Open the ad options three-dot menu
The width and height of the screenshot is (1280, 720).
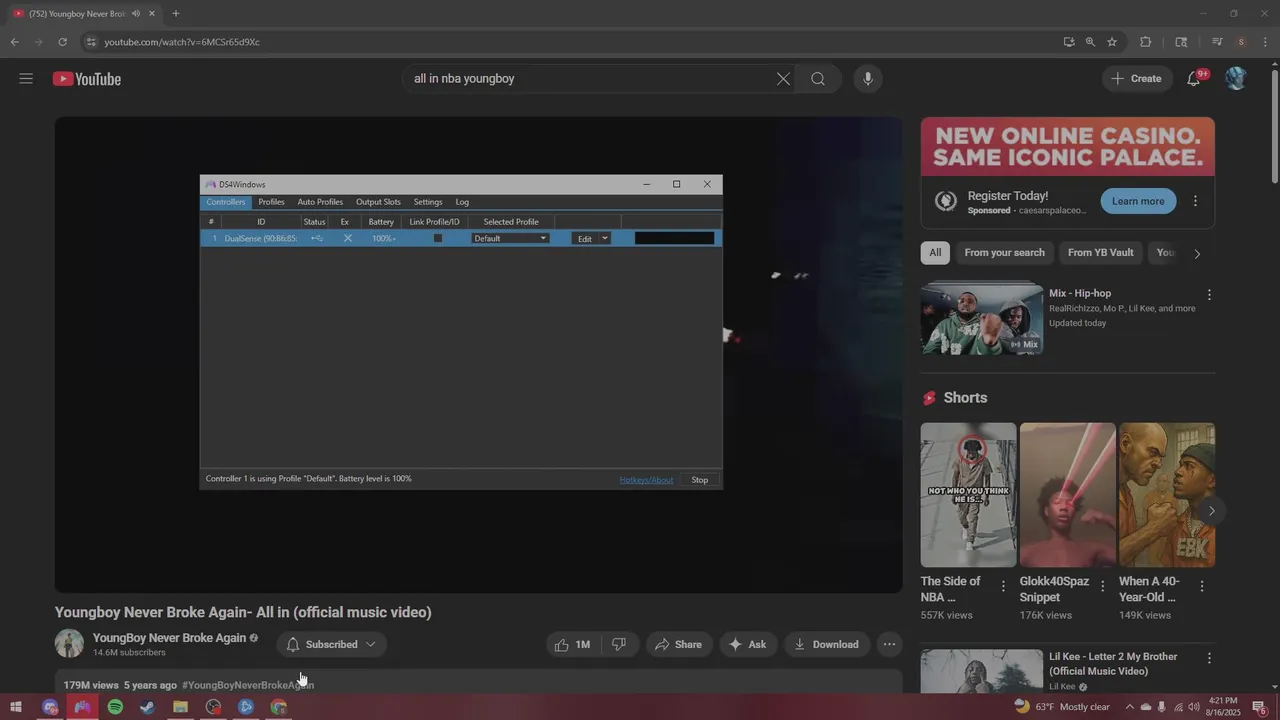pyautogui.click(x=1195, y=201)
